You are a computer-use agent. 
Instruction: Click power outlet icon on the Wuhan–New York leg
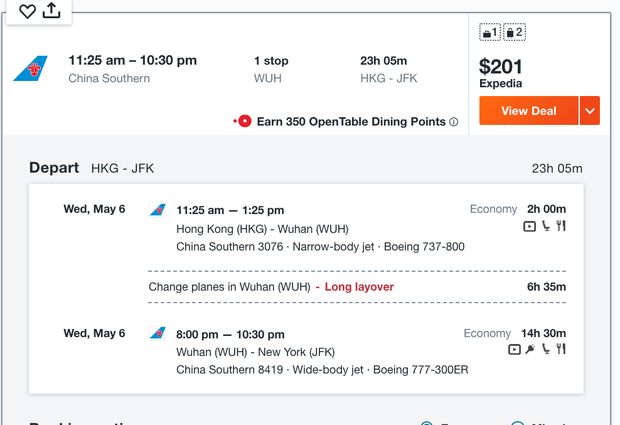(530, 349)
